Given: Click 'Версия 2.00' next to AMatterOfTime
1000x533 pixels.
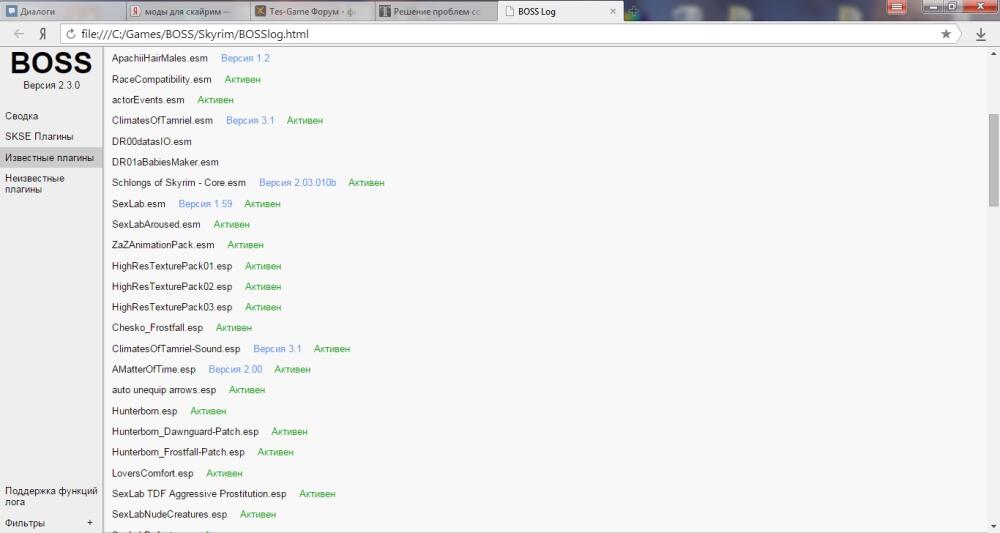Looking at the screenshot, I should [x=235, y=369].
